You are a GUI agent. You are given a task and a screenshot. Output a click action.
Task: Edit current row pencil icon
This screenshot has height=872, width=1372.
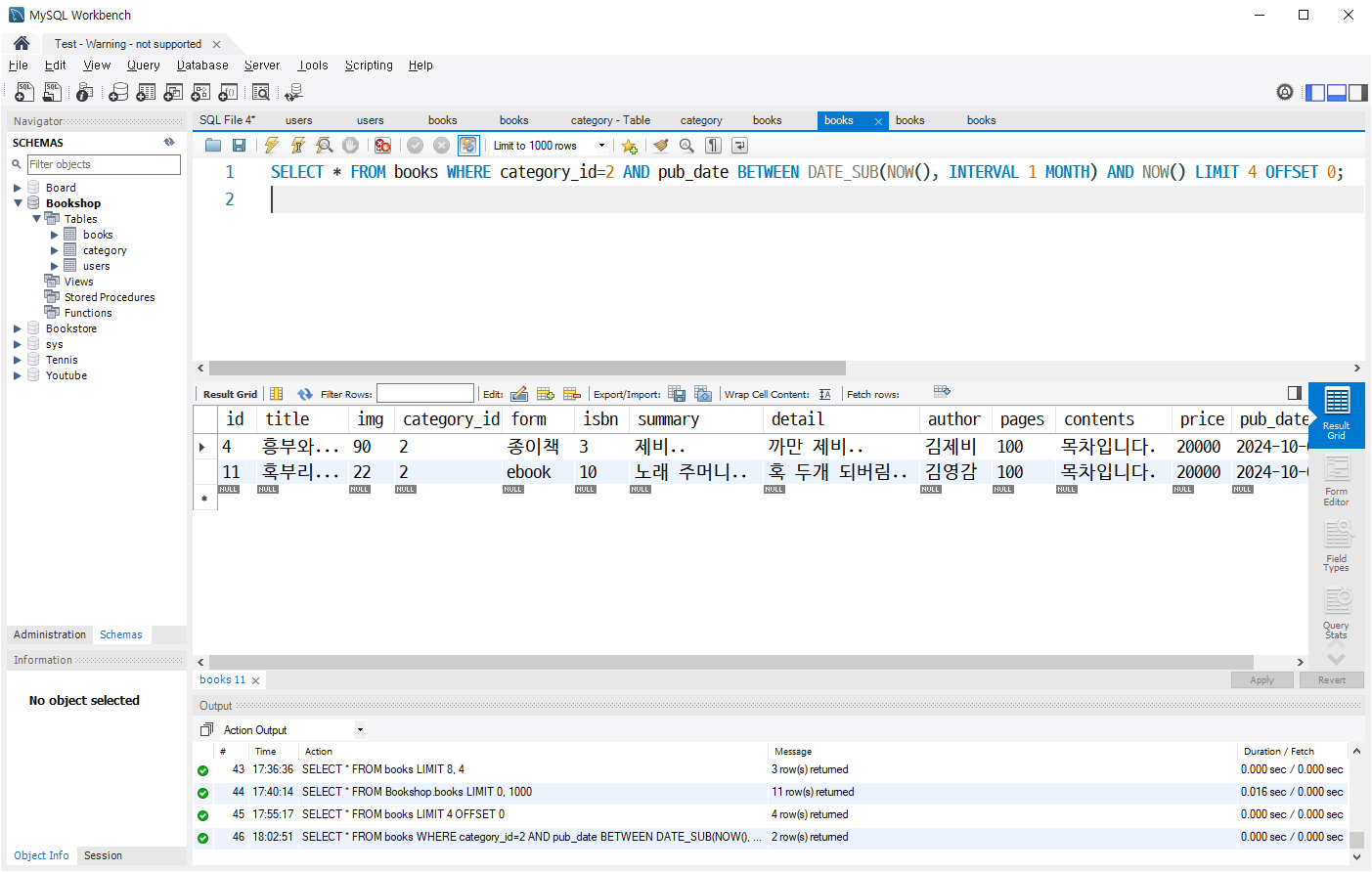519,394
